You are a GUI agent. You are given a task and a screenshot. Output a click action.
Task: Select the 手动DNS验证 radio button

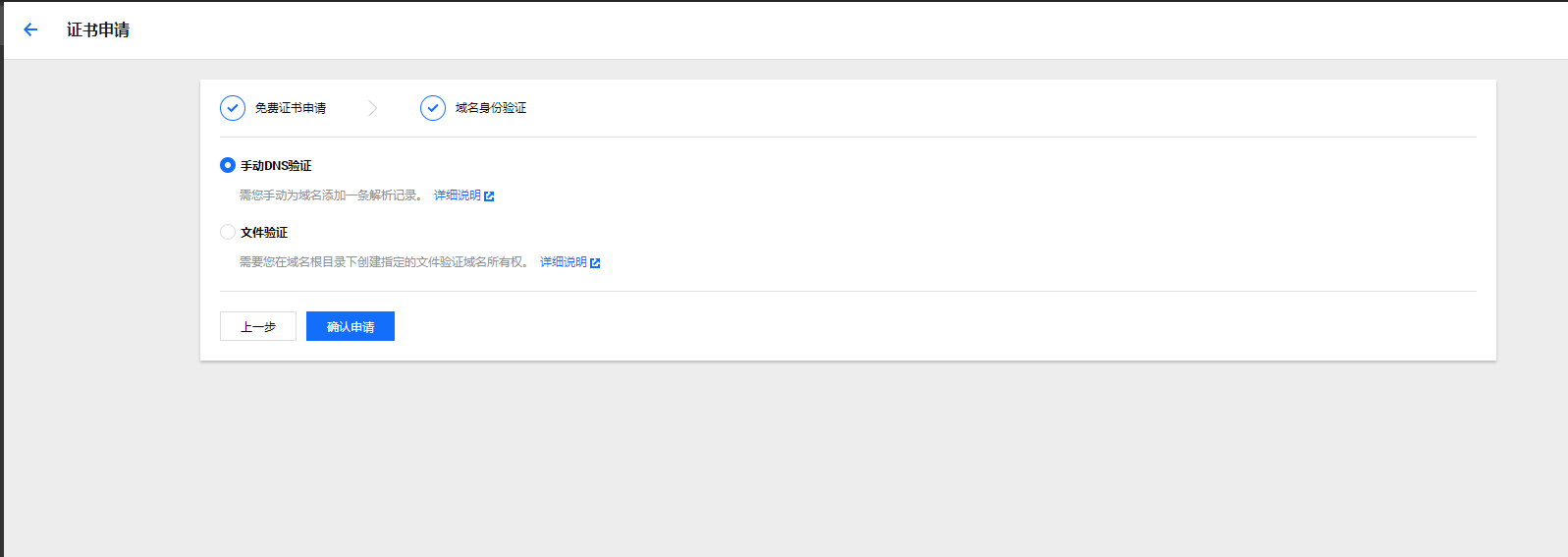[228, 165]
